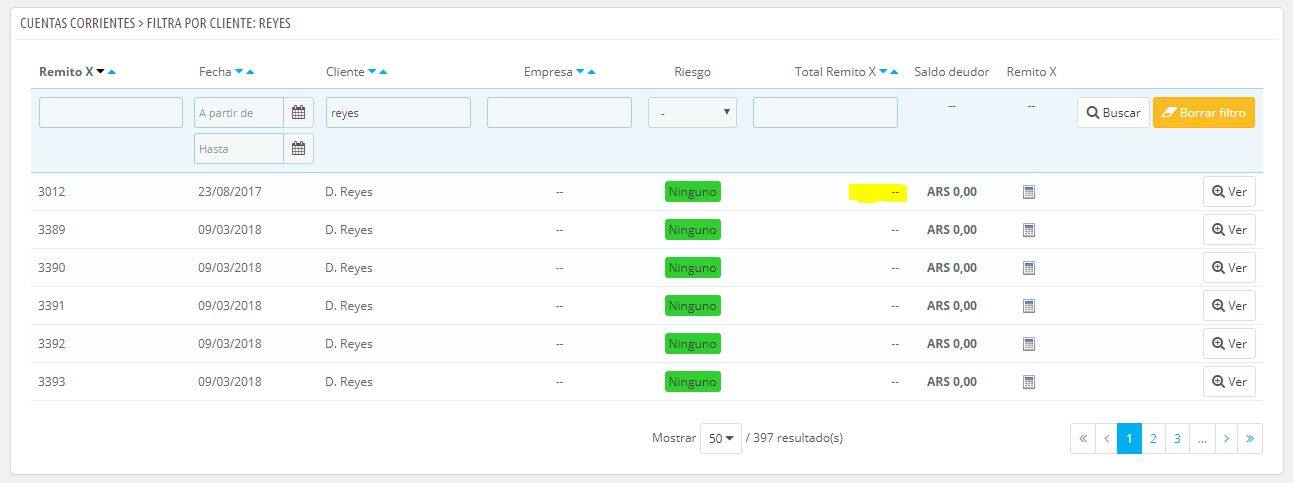Click the '/ 397 resultado(s)' text
Image resolution: width=1293 pixels, height=483 pixels.
coord(794,438)
